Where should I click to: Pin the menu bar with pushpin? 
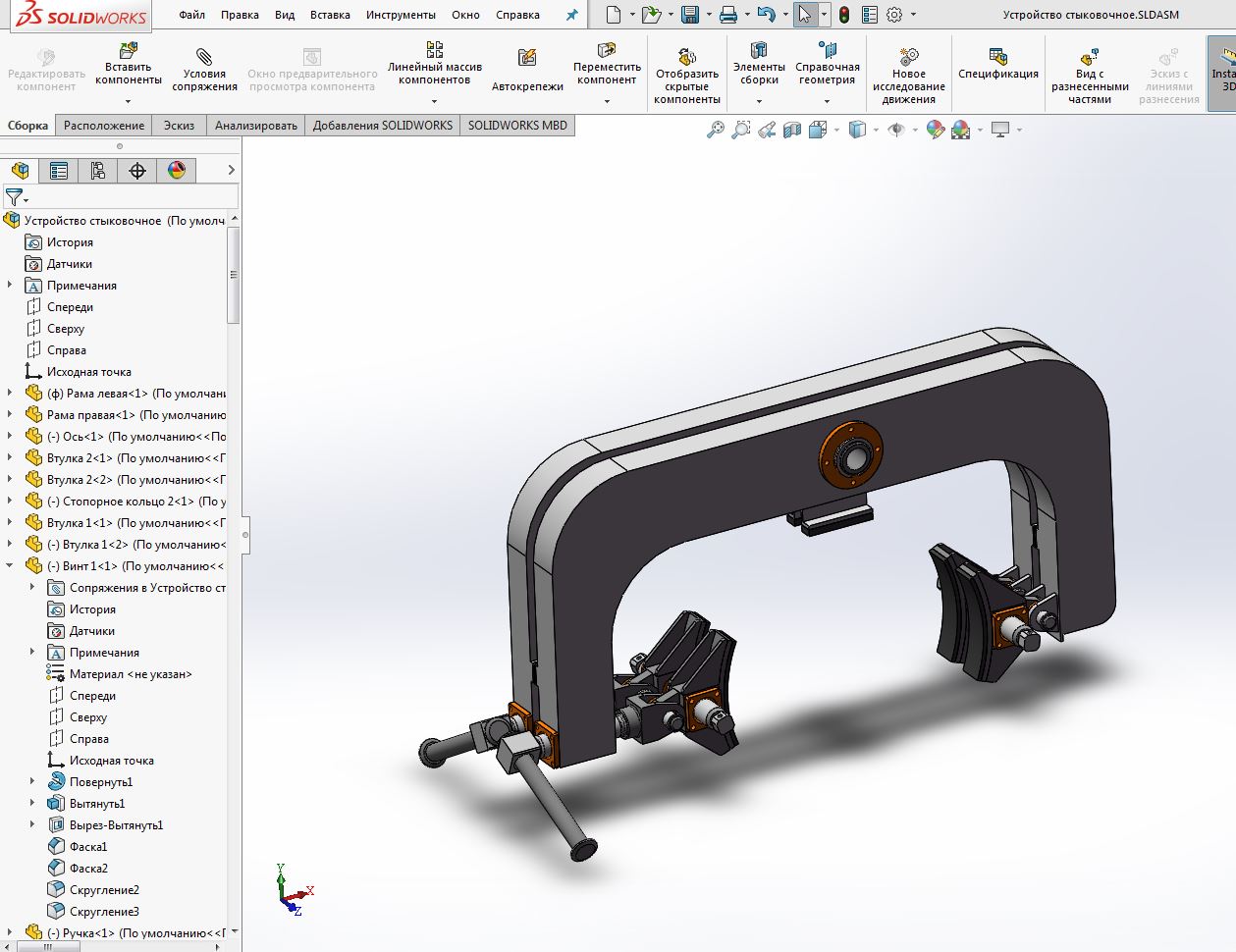click(x=571, y=15)
